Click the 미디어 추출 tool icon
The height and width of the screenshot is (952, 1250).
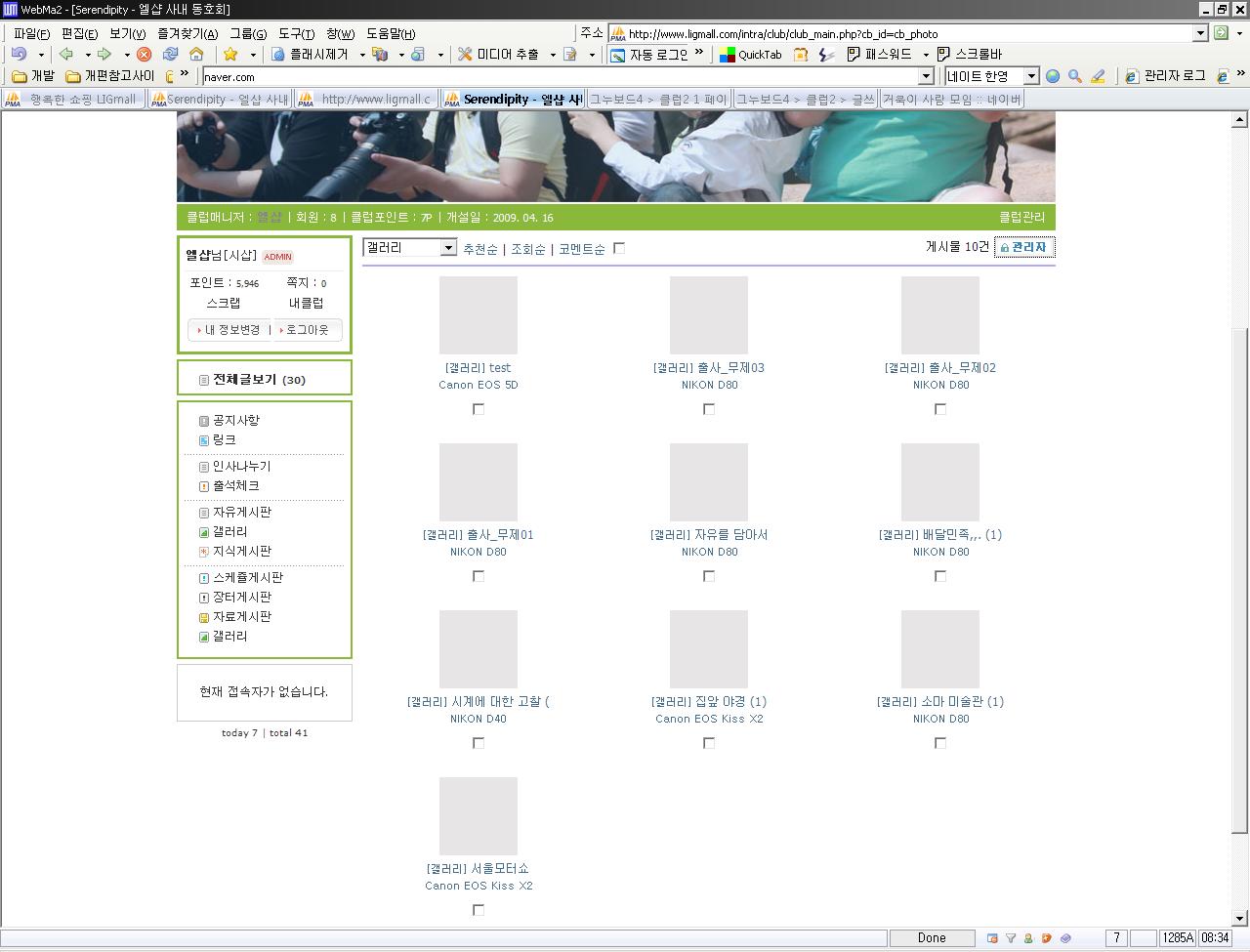(x=465, y=55)
